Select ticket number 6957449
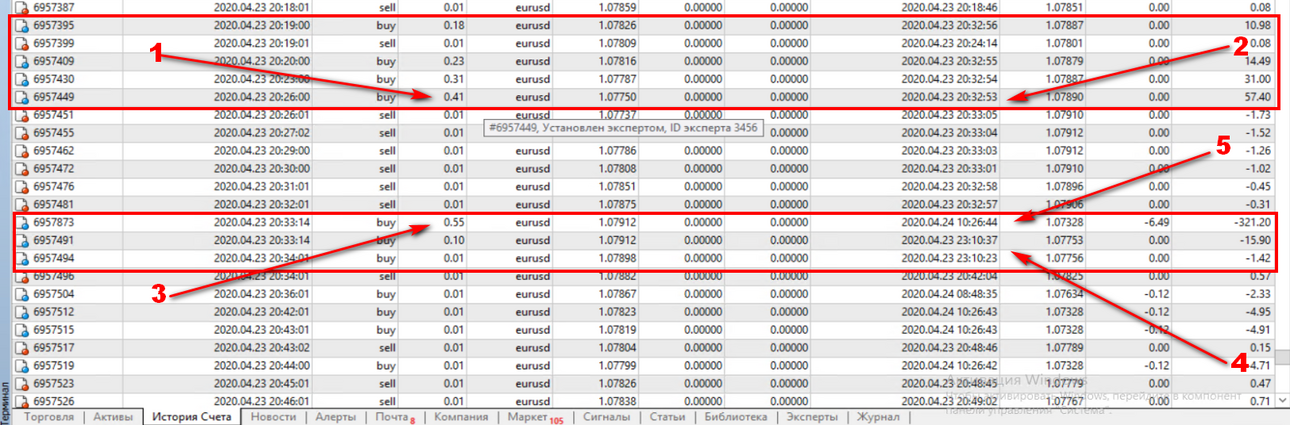The width and height of the screenshot is (1290, 425). pos(55,98)
